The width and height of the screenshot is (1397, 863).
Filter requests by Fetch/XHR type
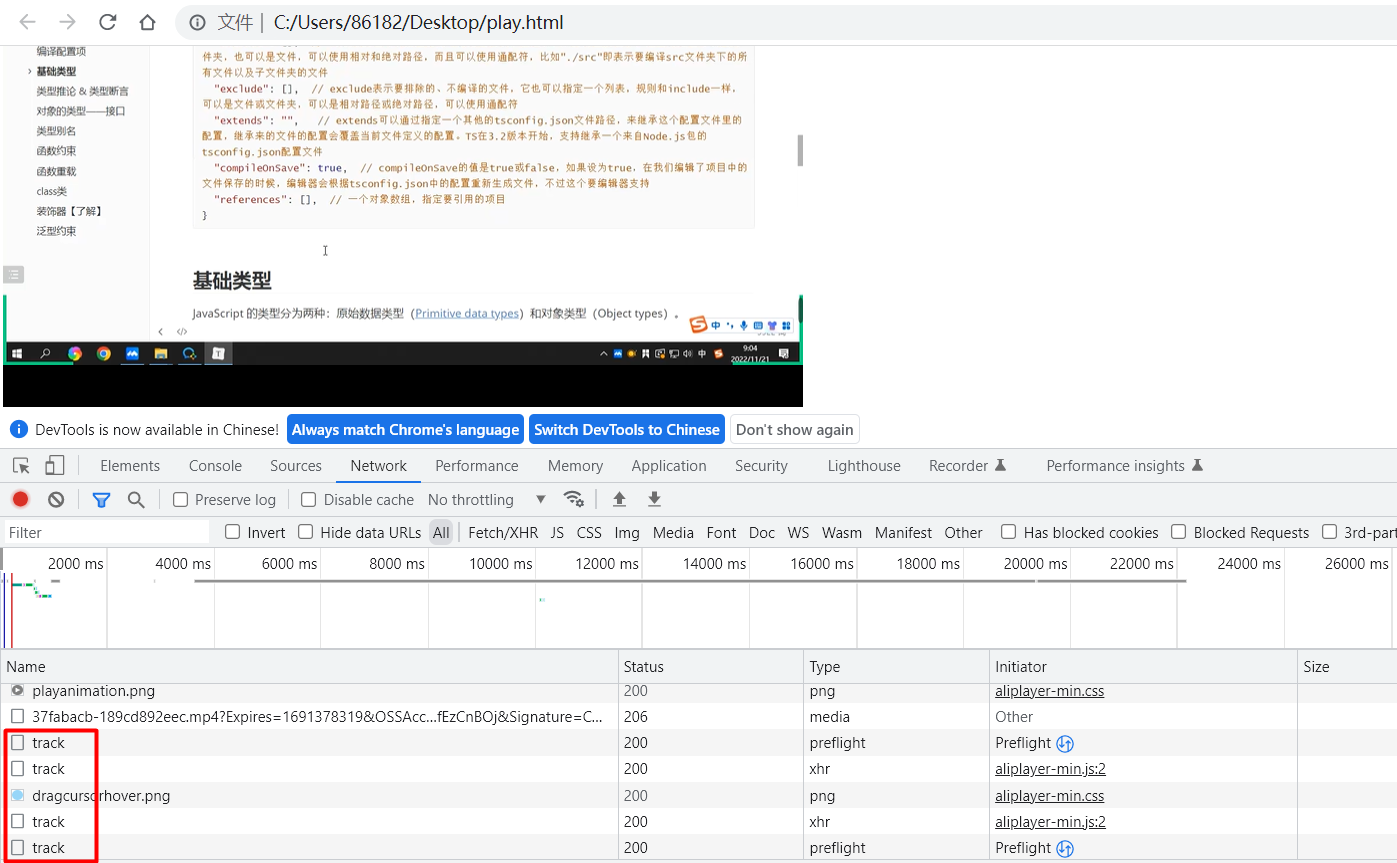[x=503, y=532]
